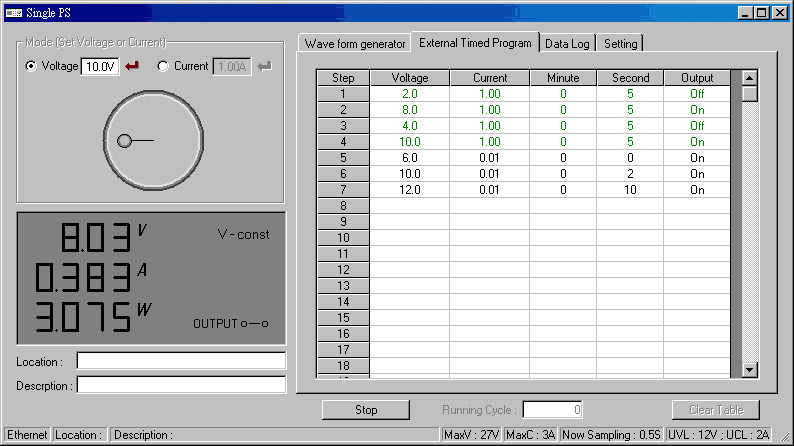
Task: Click the Location text field
Action: point(181,361)
